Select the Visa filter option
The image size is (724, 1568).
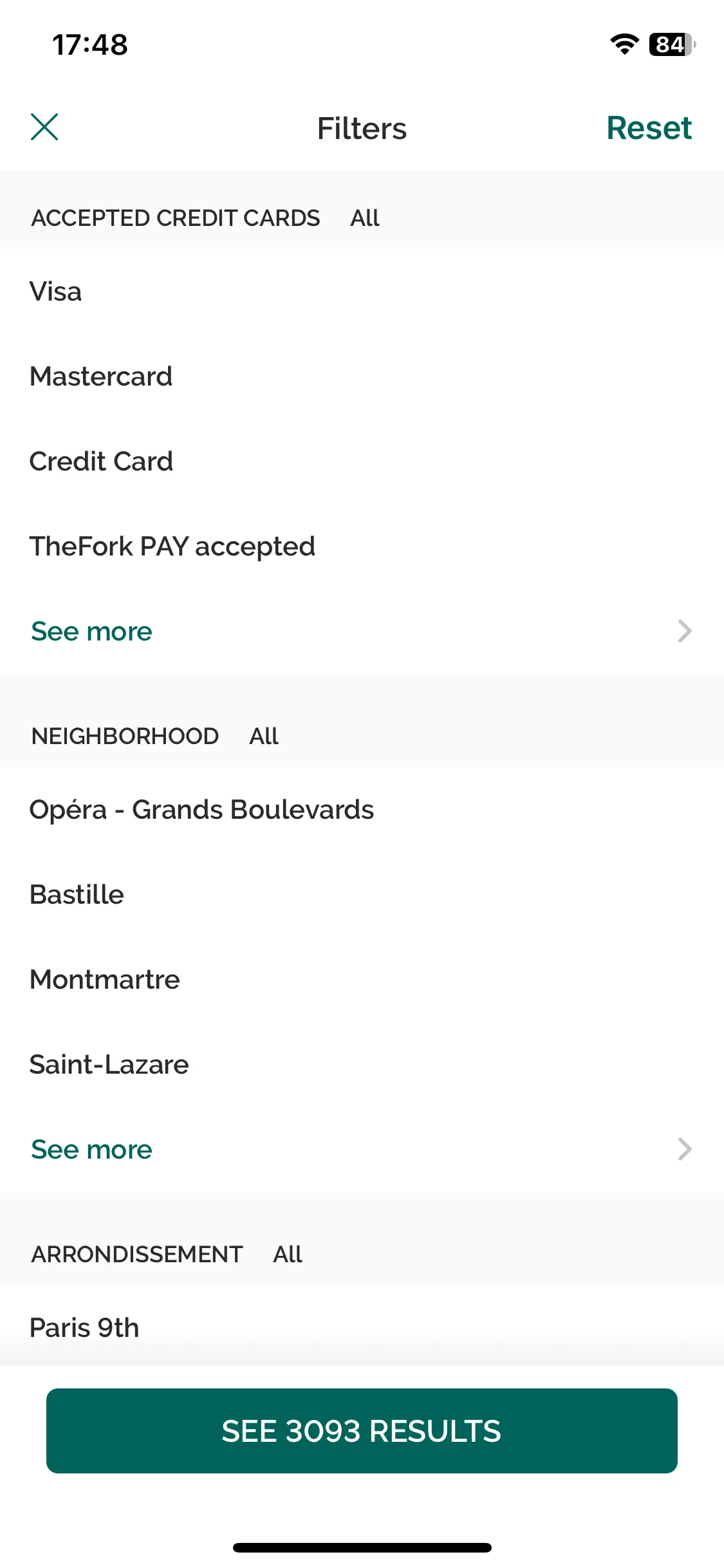(362, 292)
